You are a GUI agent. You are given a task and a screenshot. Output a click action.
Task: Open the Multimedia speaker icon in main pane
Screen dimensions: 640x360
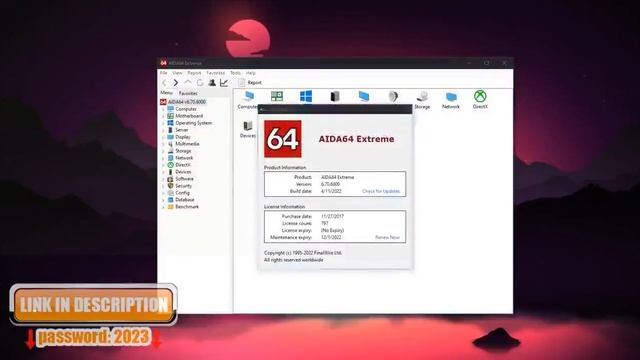coord(393,96)
